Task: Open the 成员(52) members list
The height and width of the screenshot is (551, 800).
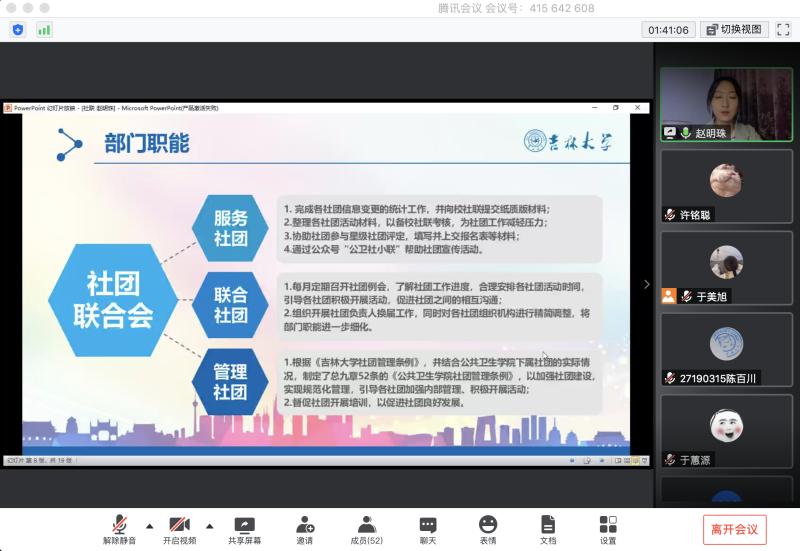Action: tap(367, 530)
